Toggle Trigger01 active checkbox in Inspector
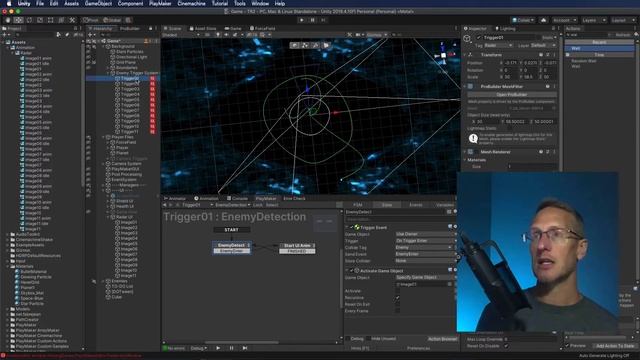640x360 pixels. 478,38
